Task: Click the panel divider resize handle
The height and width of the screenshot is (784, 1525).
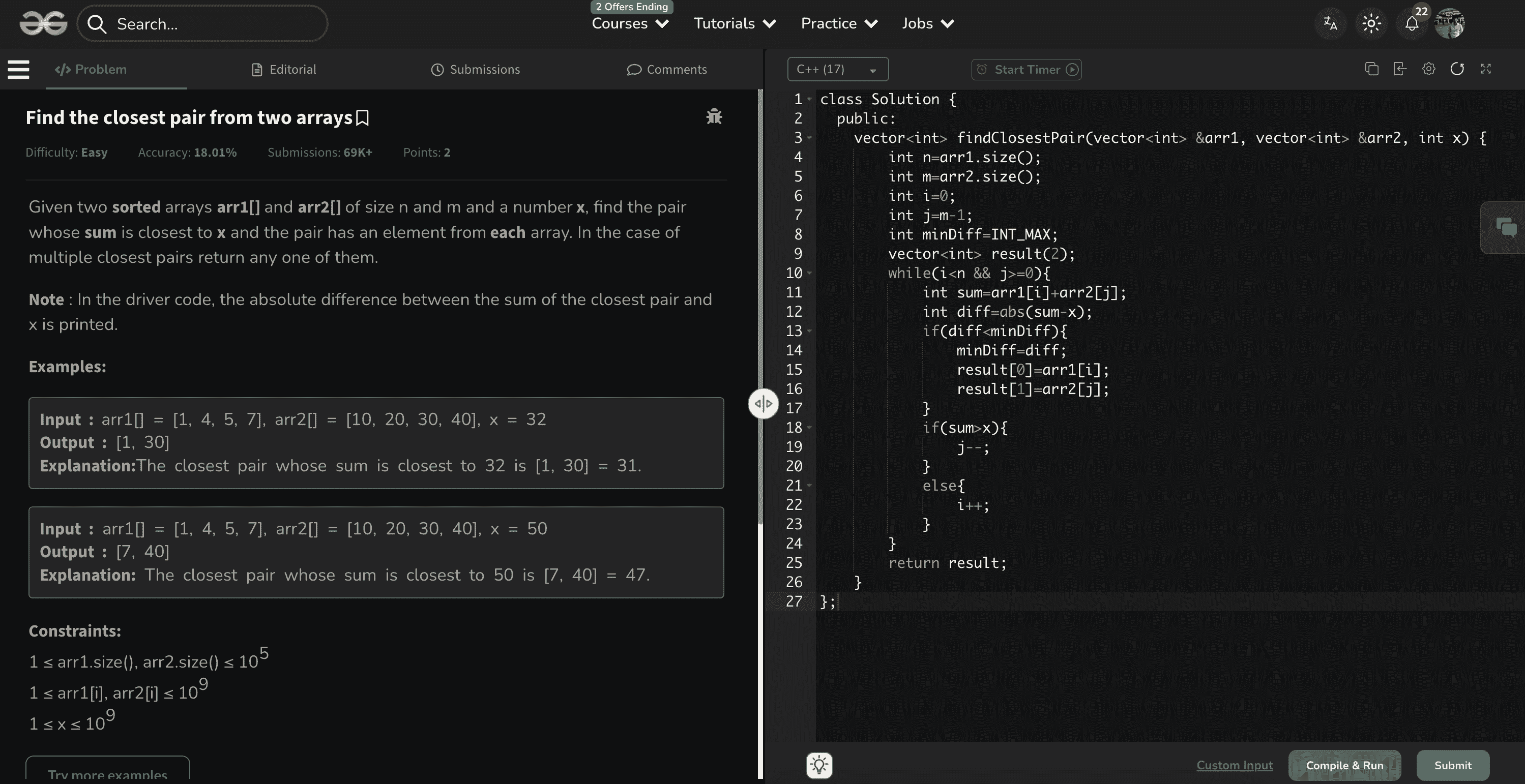Action: pyautogui.click(x=763, y=404)
